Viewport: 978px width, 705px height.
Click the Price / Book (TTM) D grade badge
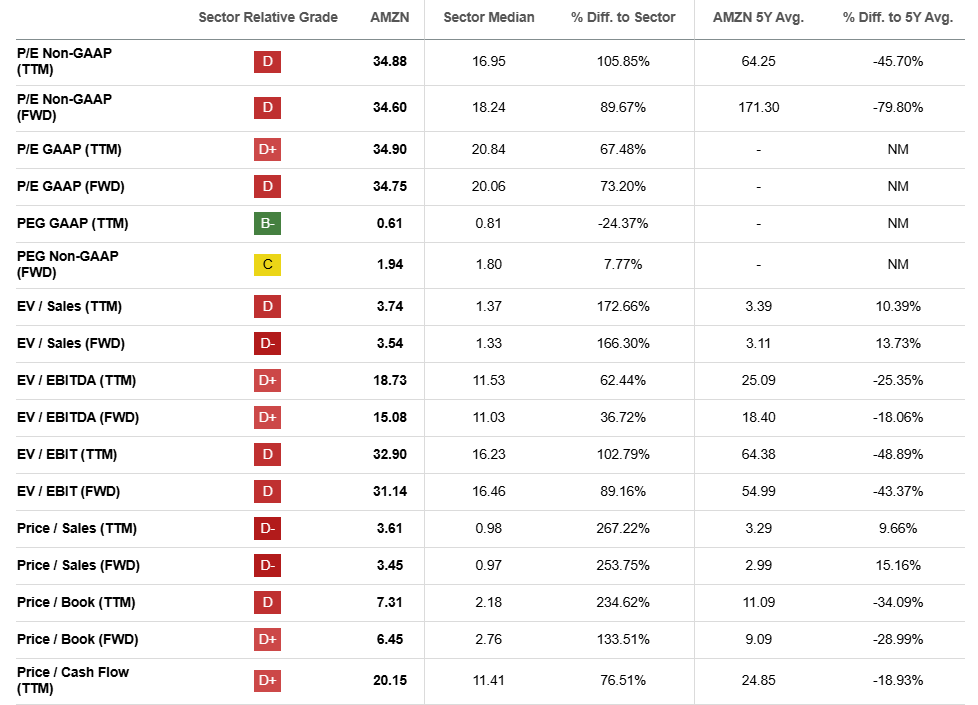[267, 602]
